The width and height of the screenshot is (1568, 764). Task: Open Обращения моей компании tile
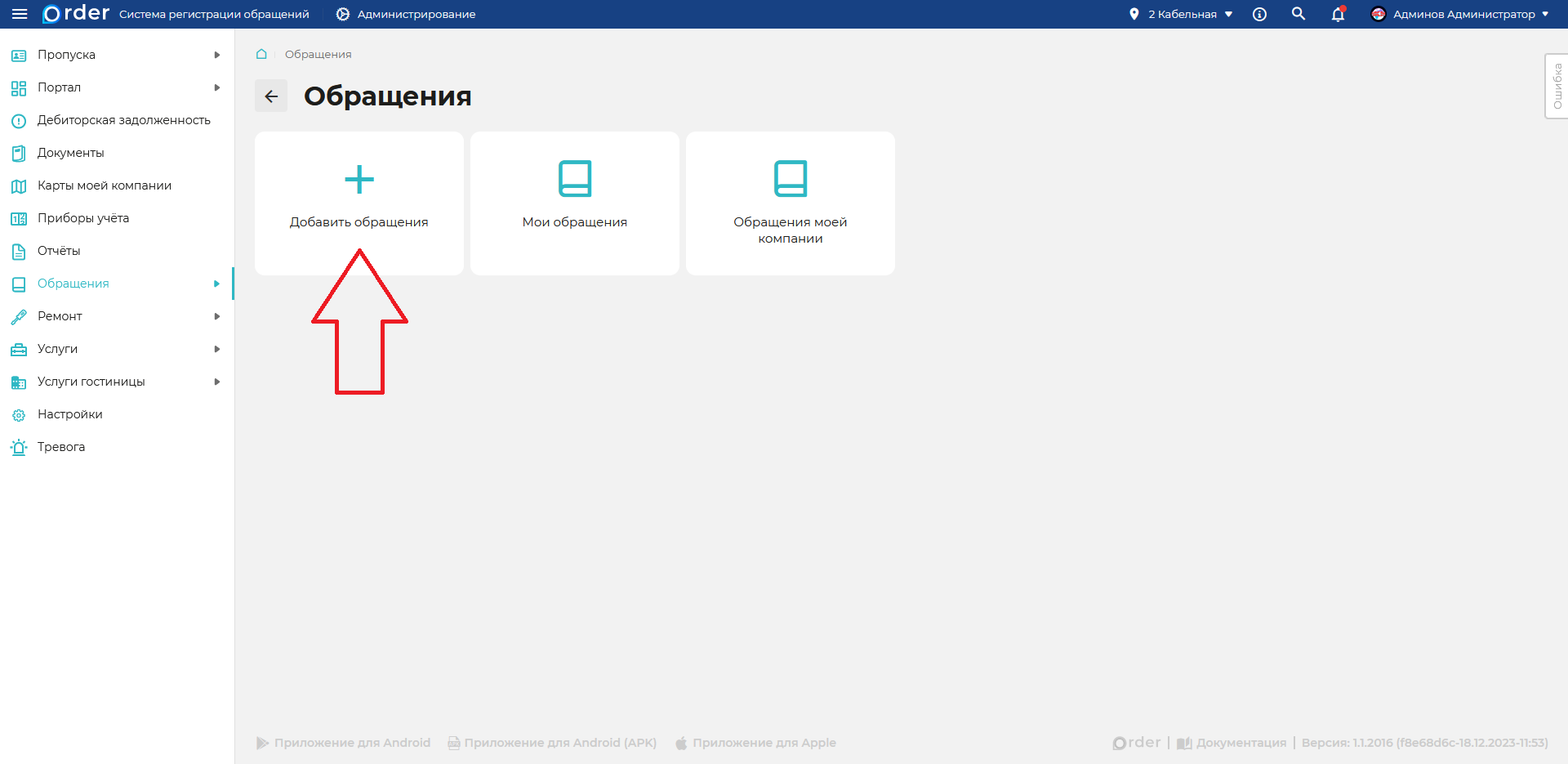click(790, 203)
